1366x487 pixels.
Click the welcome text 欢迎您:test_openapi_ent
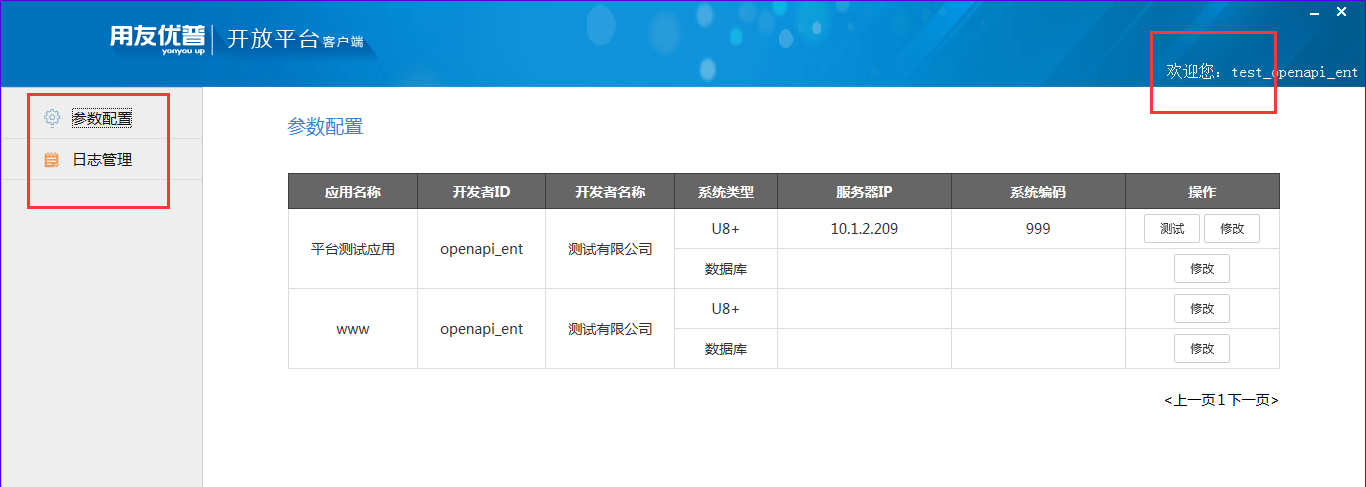click(x=1262, y=72)
